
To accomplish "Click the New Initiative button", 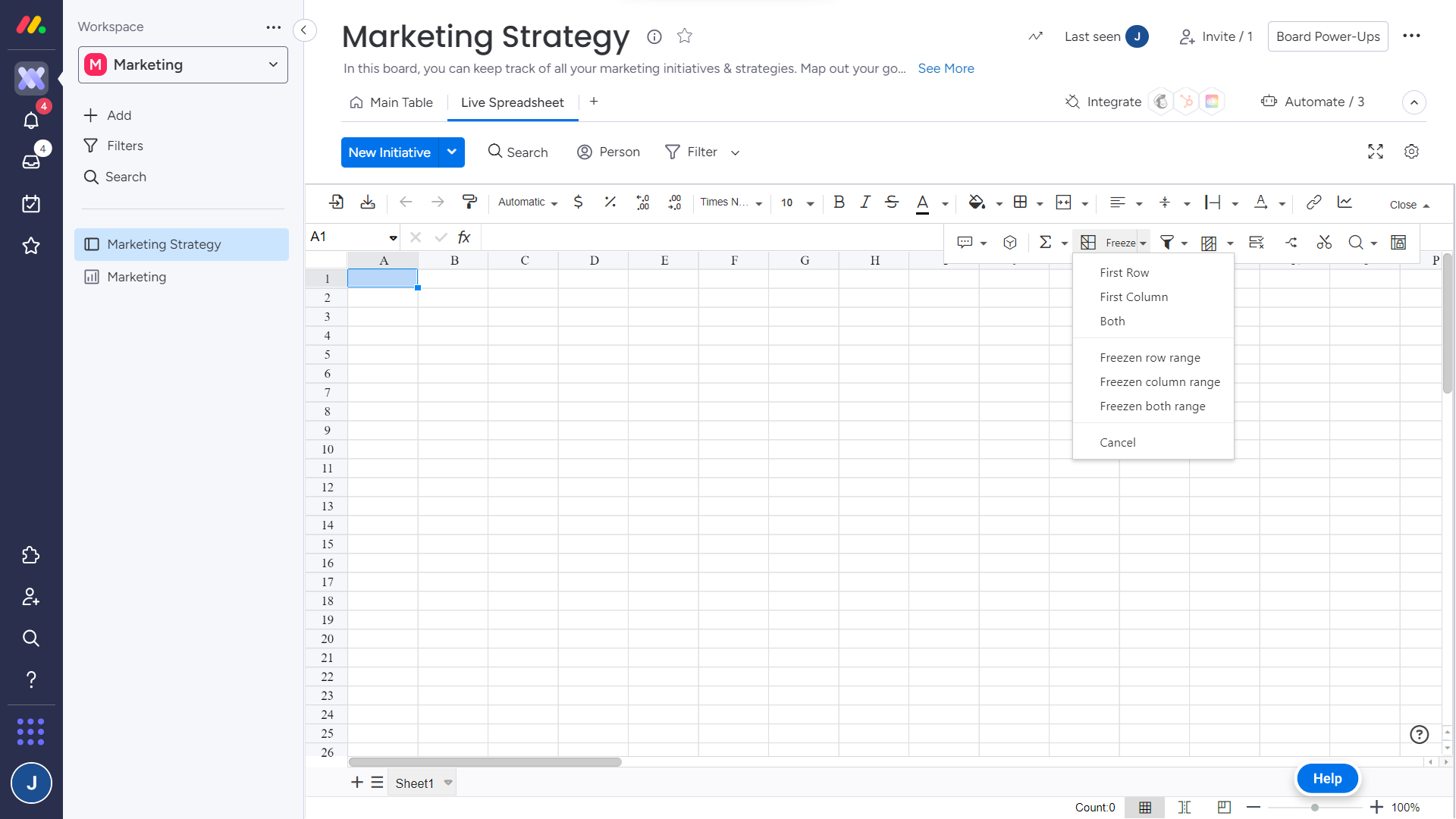I will 390,152.
